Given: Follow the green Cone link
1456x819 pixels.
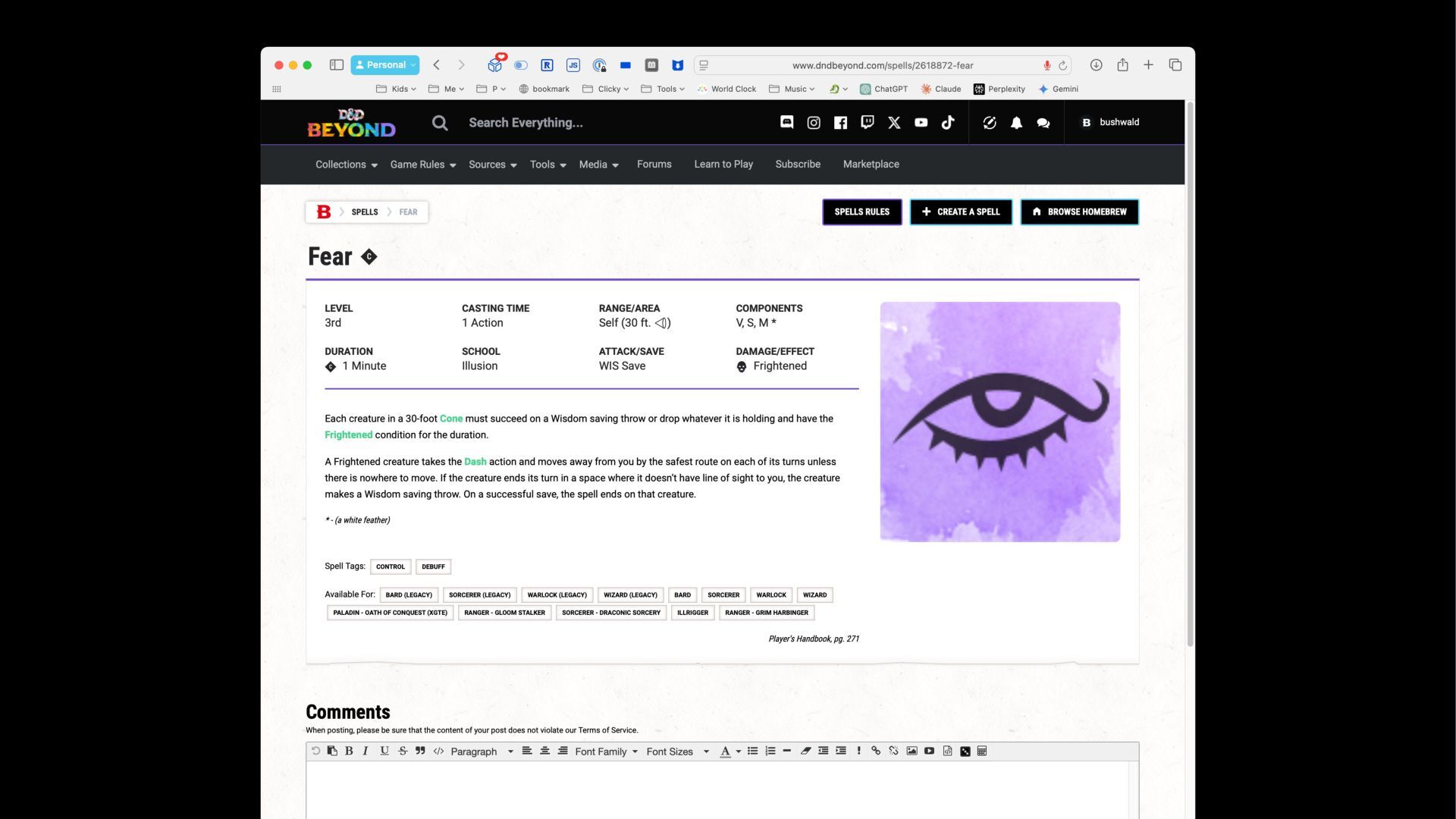Looking at the screenshot, I should coord(451,419).
